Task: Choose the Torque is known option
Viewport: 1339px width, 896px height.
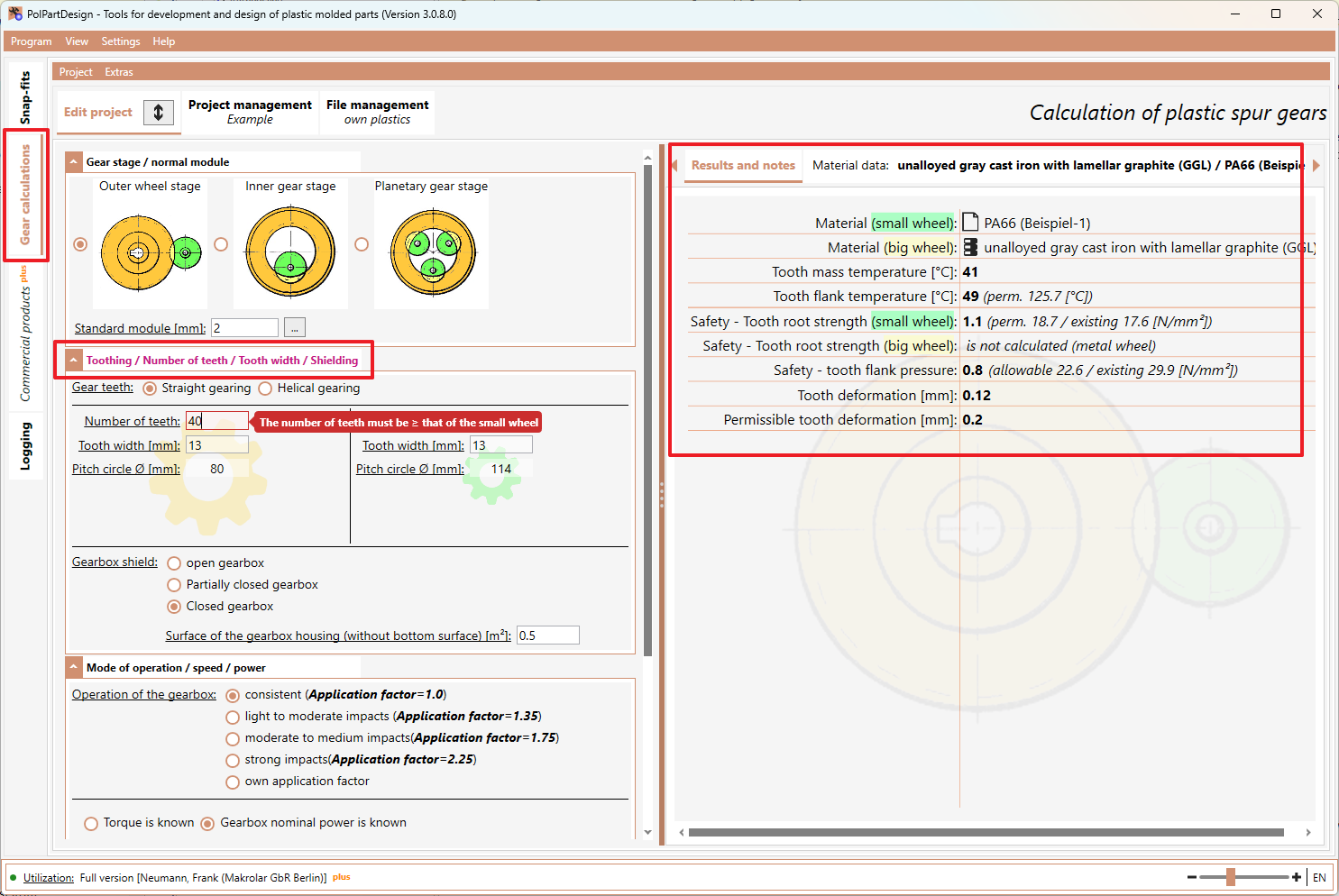Action: coord(91,823)
